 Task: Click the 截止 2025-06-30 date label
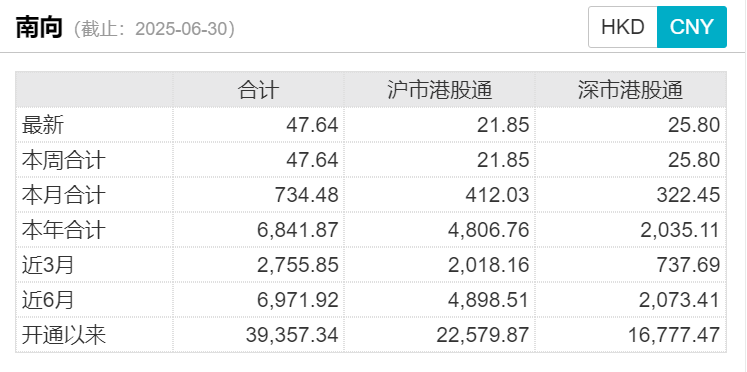154,29
